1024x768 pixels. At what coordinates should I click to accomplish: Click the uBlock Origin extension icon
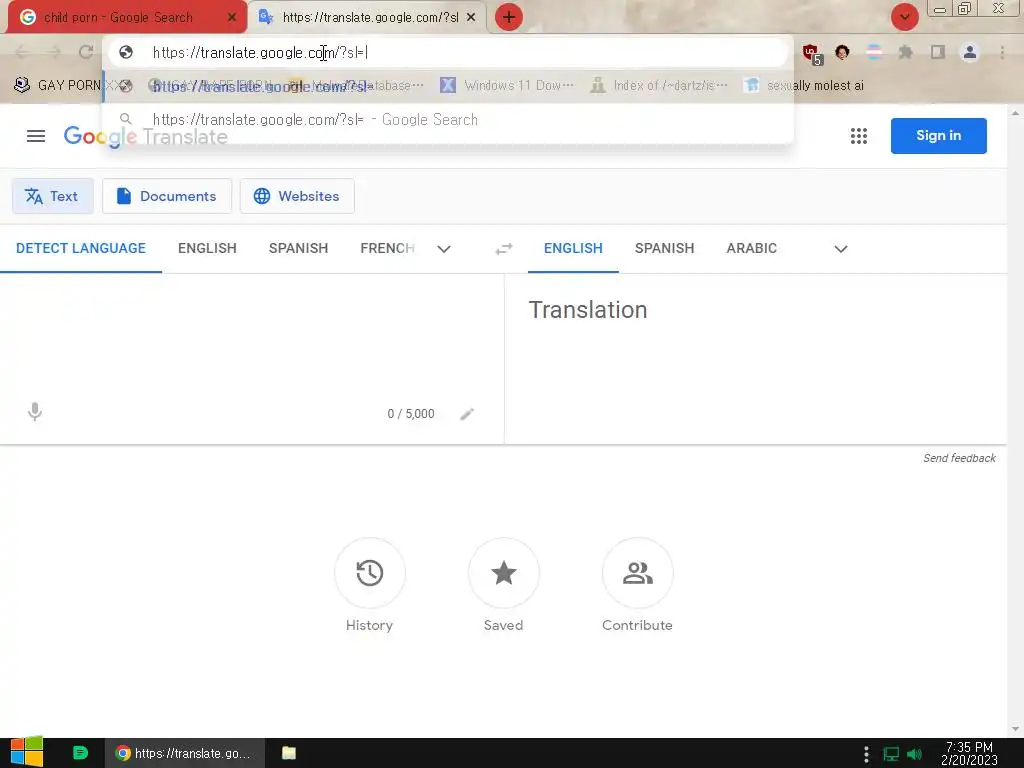click(812, 54)
